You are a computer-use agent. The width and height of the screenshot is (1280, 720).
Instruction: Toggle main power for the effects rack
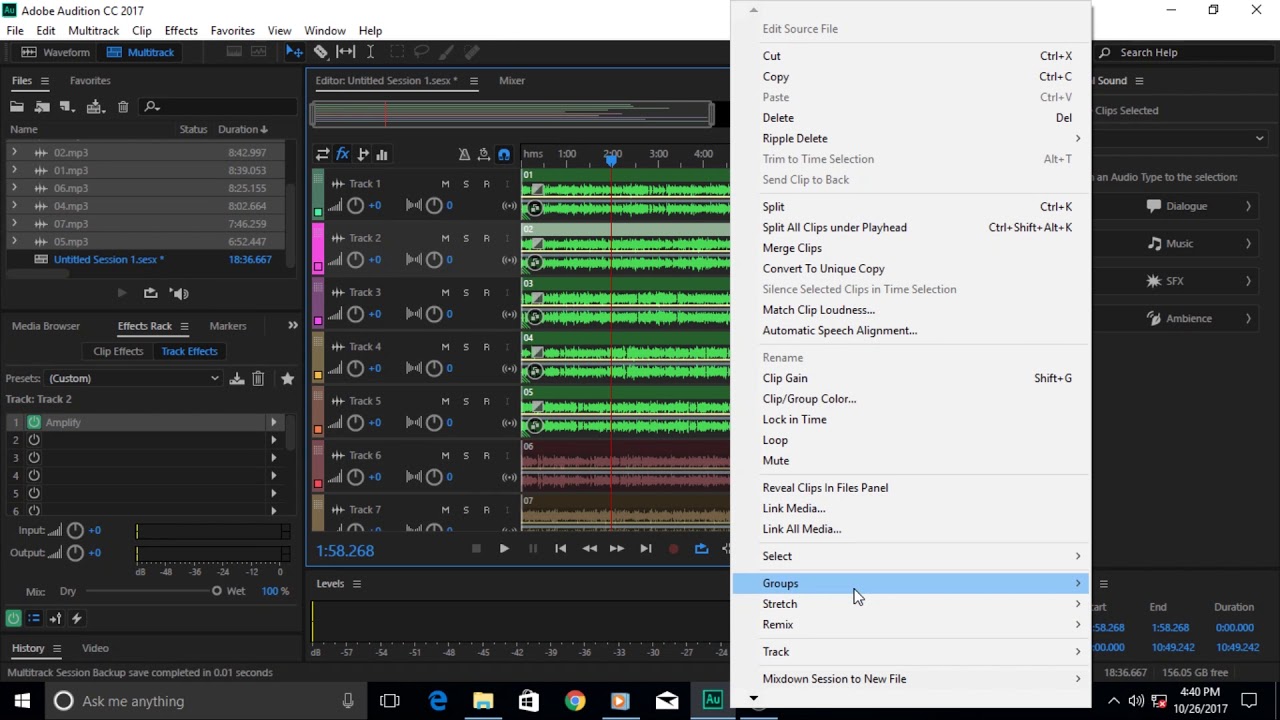13,618
